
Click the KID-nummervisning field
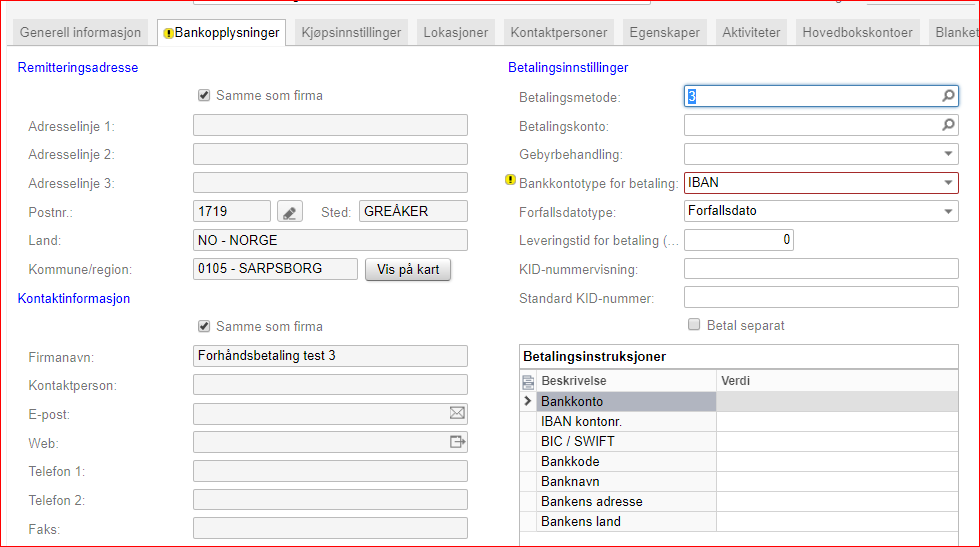(821, 269)
